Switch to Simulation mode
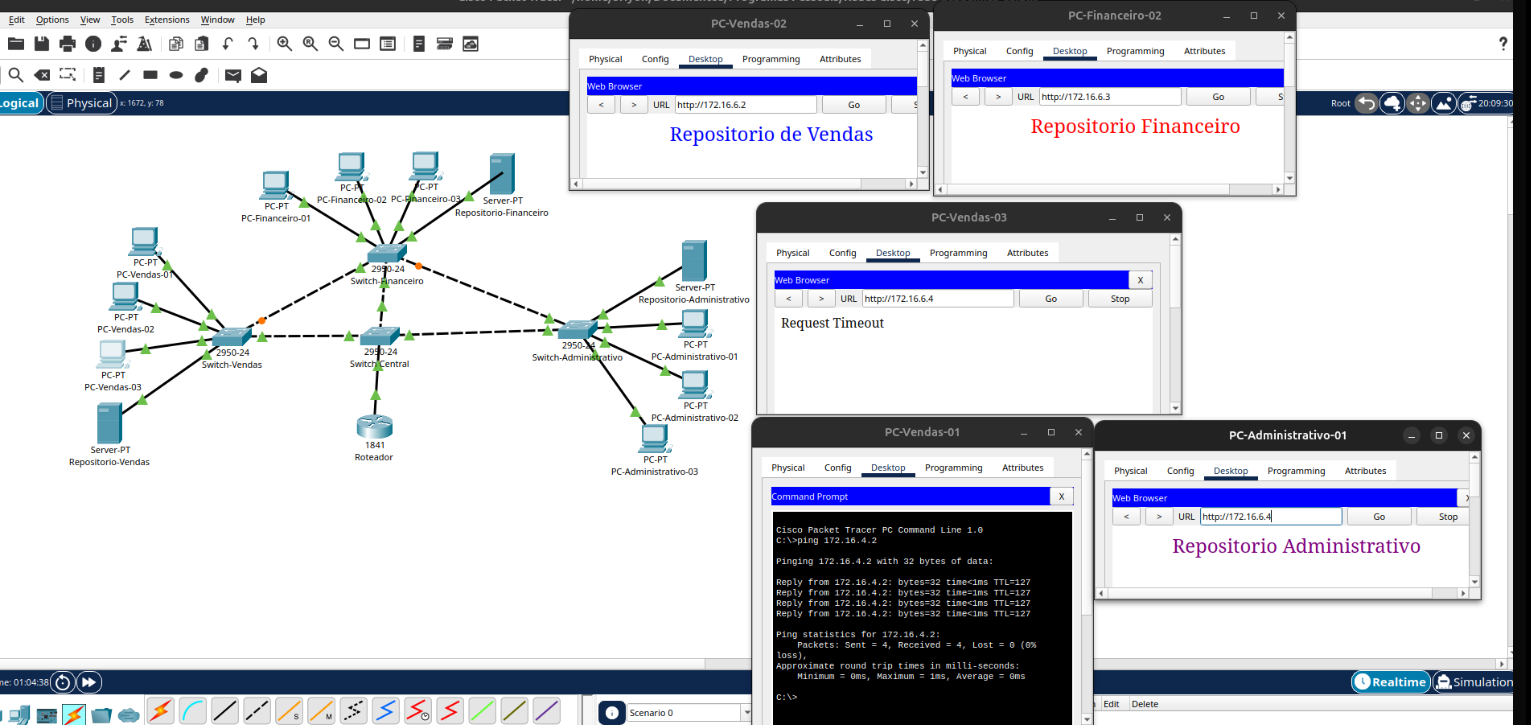This screenshot has width=1531, height=725. [1474, 682]
